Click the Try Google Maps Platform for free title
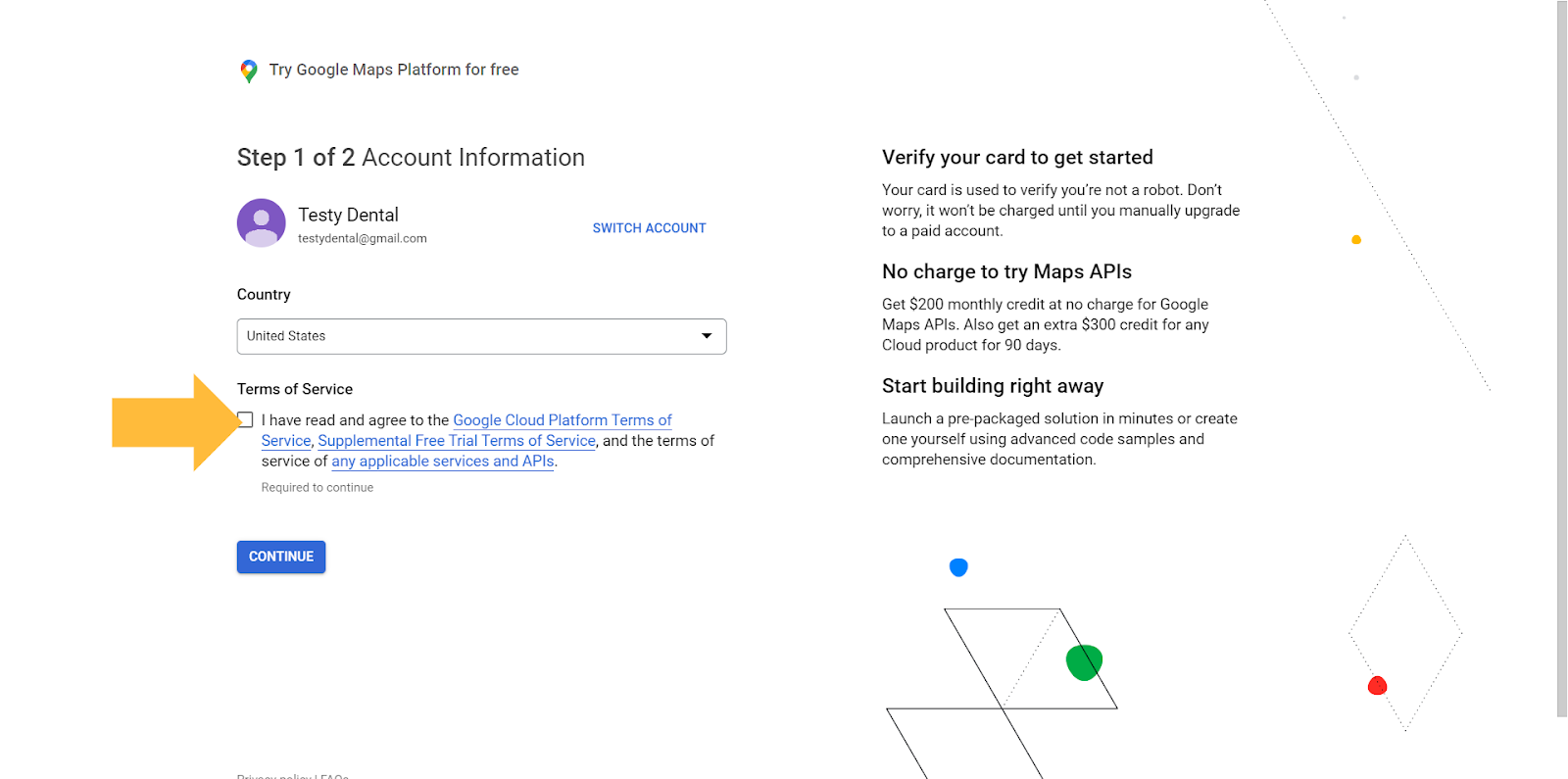Image resolution: width=1568 pixels, height=779 pixels. tap(394, 70)
